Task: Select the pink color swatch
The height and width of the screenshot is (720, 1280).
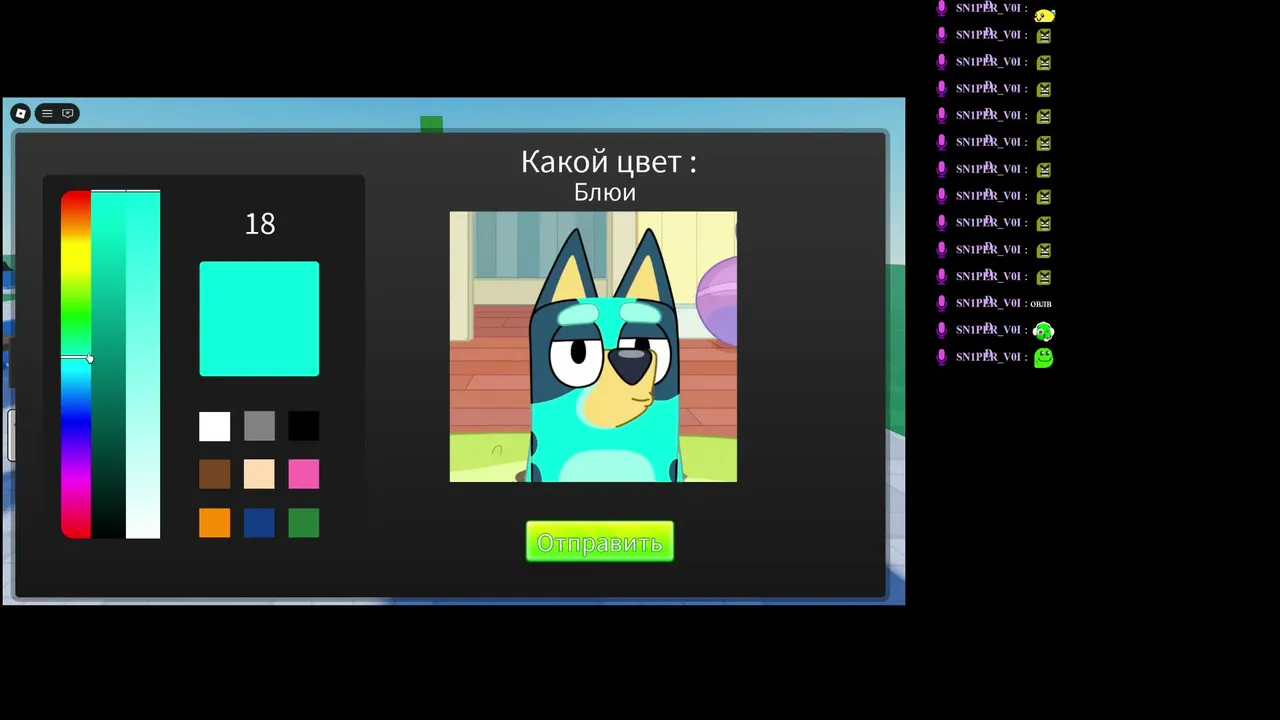Action: click(x=304, y=474)
